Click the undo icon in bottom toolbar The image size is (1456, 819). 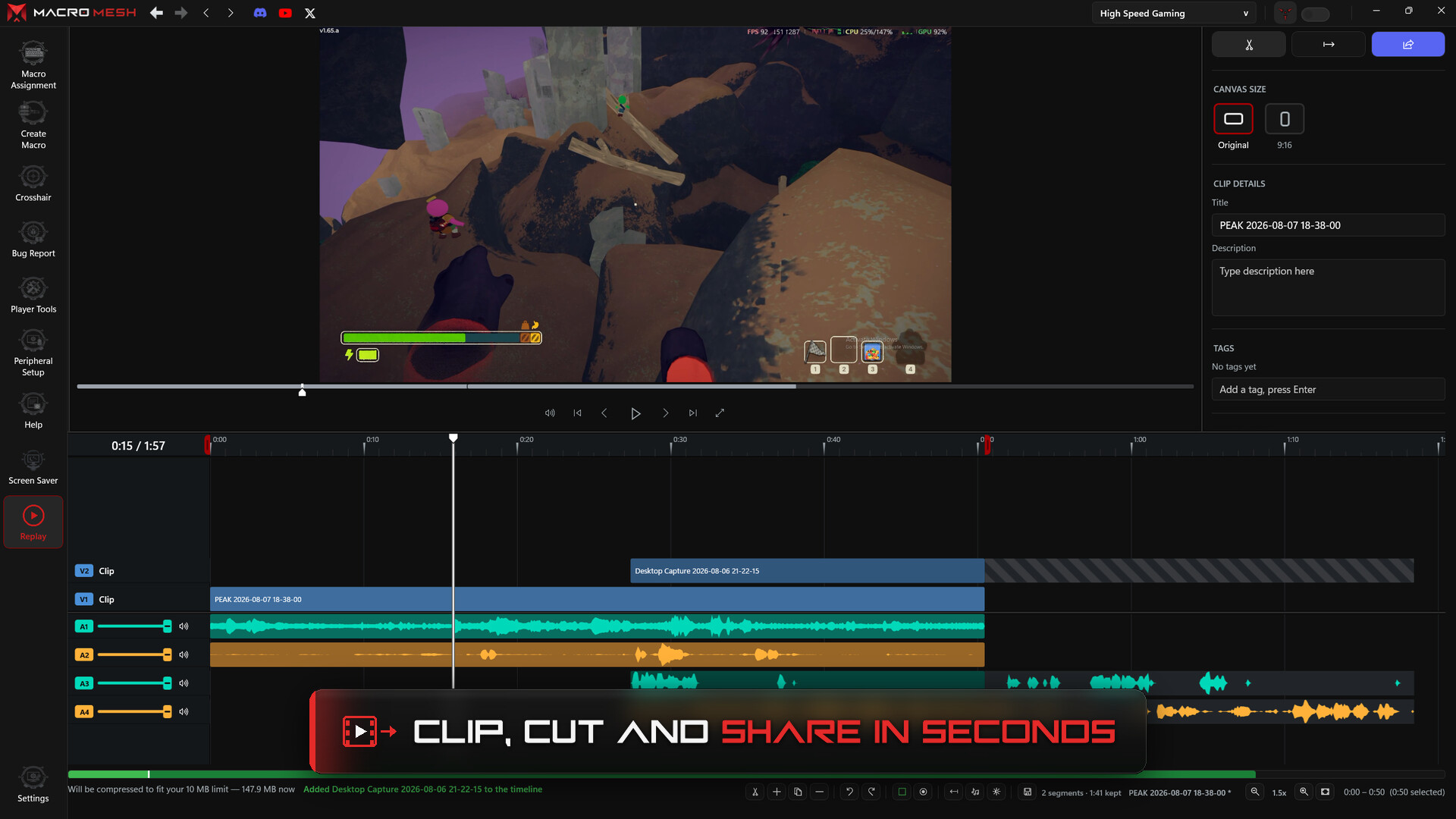point(849,792)
